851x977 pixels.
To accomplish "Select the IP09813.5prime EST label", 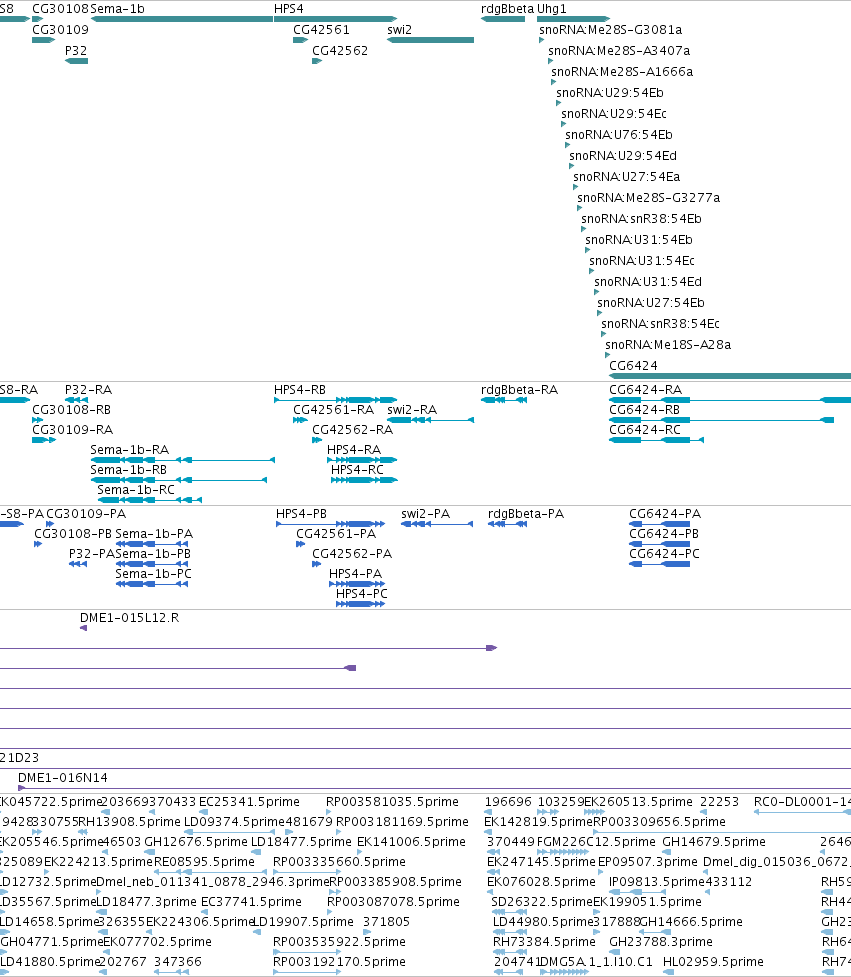I will 657,881.
